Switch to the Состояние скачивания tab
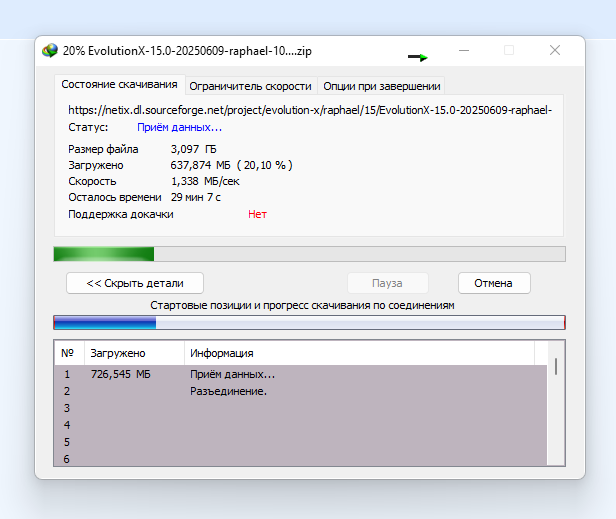 119,84
